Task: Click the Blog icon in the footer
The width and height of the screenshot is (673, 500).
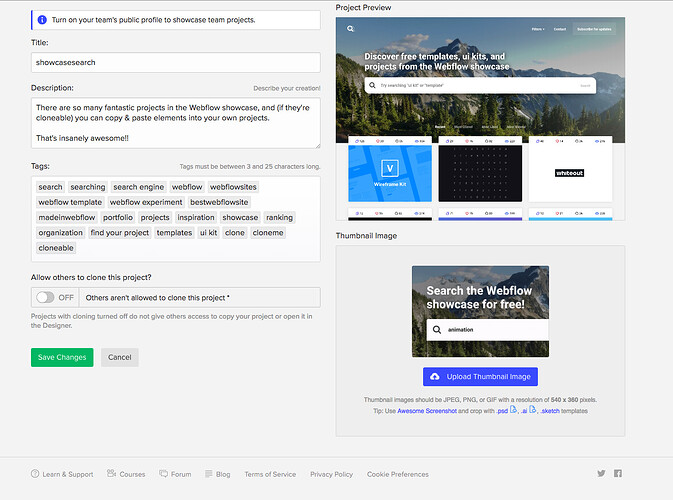Action: coord(209,474)
